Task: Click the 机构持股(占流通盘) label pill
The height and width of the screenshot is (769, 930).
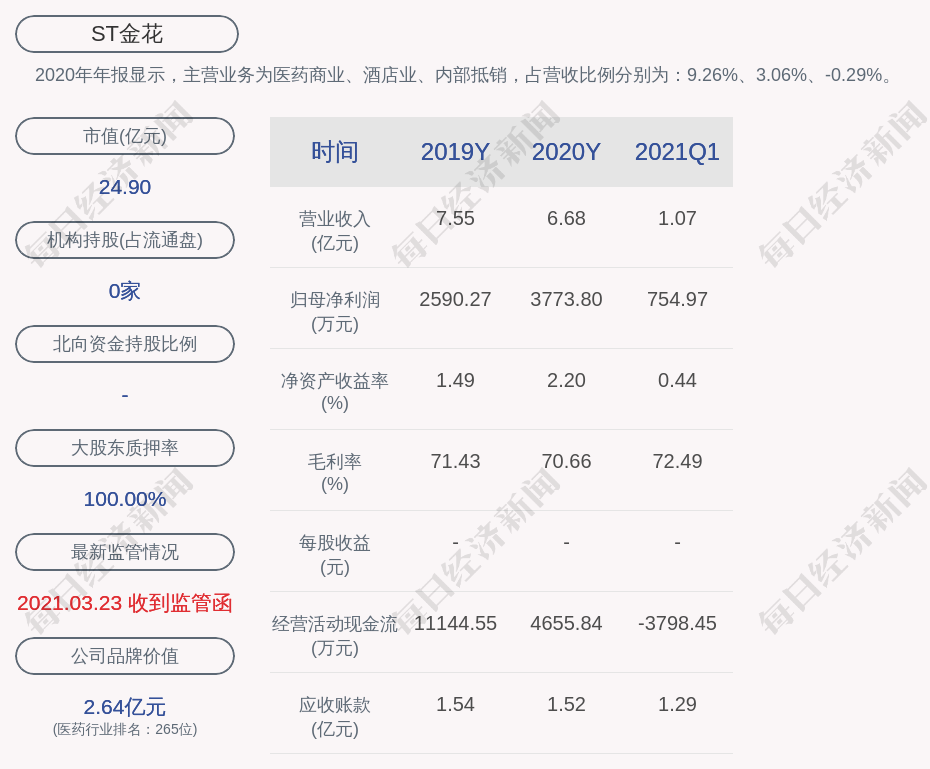Action: 125,240
